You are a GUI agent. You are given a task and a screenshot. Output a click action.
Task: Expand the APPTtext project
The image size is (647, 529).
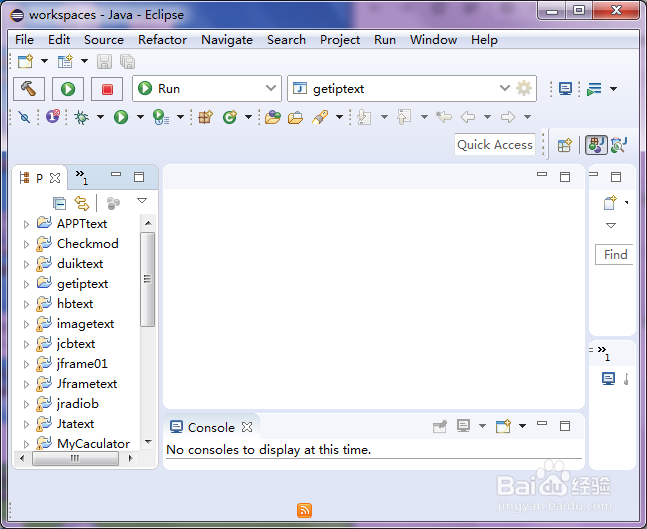click(x=26, y=224)
